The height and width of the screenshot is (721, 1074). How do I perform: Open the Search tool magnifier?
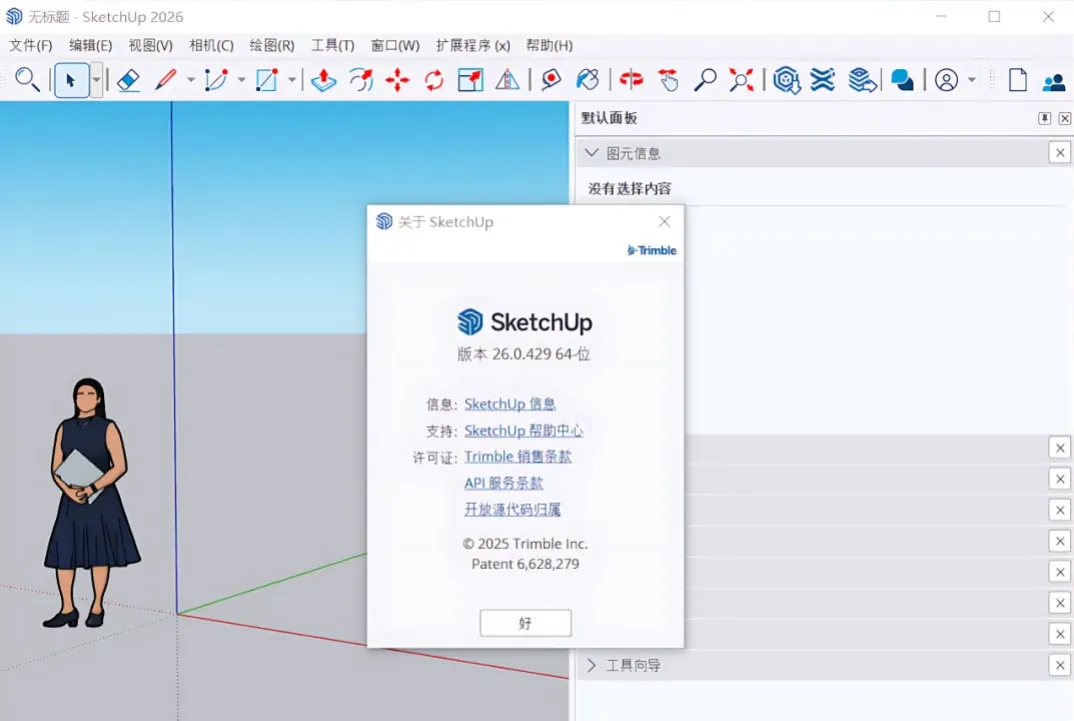(27, 80)
